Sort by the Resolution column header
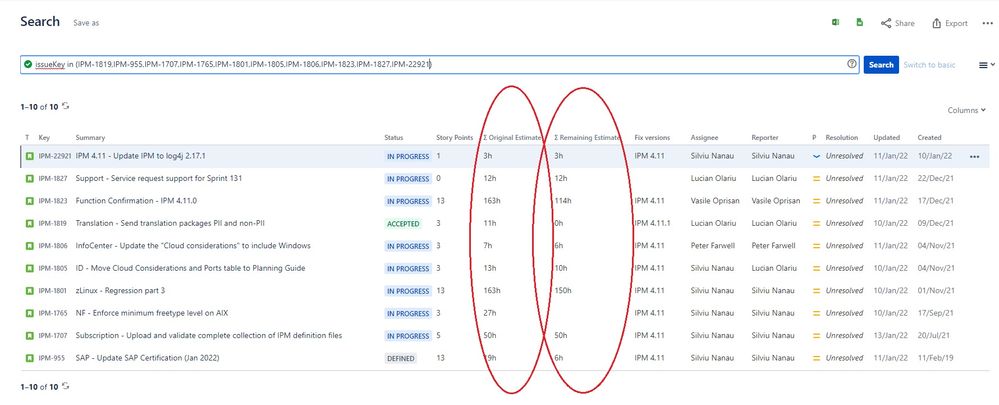Viewport: 999px width, 405px height. tap(842, 138)
